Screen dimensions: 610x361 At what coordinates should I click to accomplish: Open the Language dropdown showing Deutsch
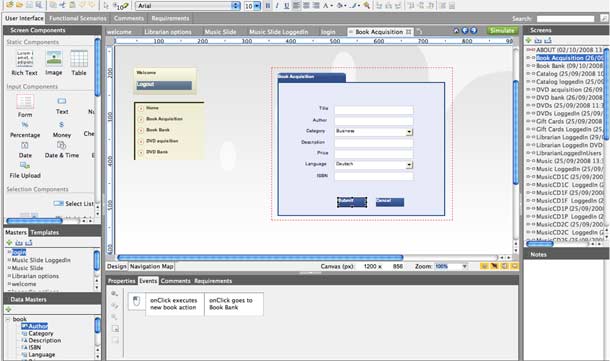(x=409, y=165)
